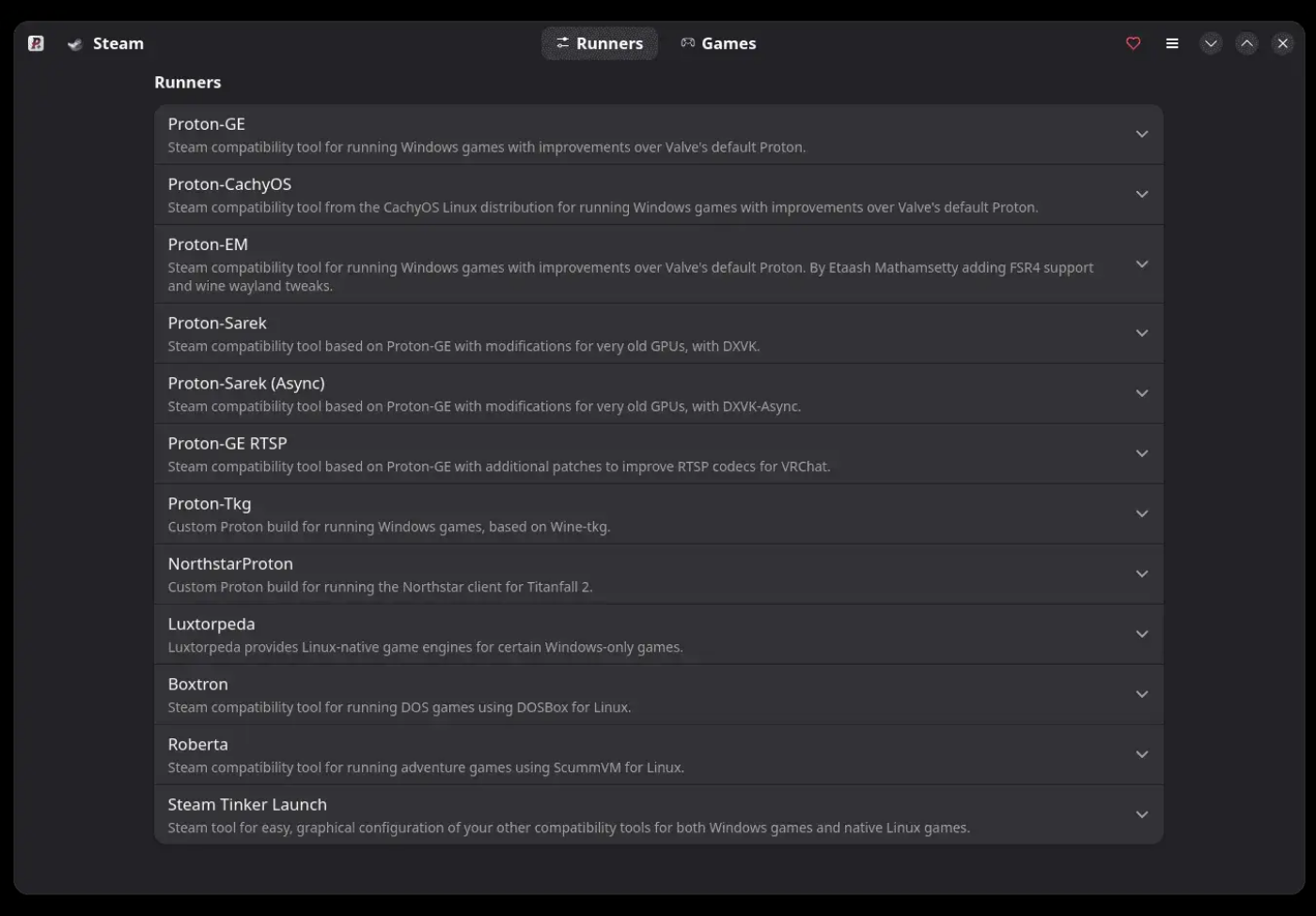This screenshot has width=1316, height=916.
Task: Maximize the window with up chevron button
Action: (1246, 43)
